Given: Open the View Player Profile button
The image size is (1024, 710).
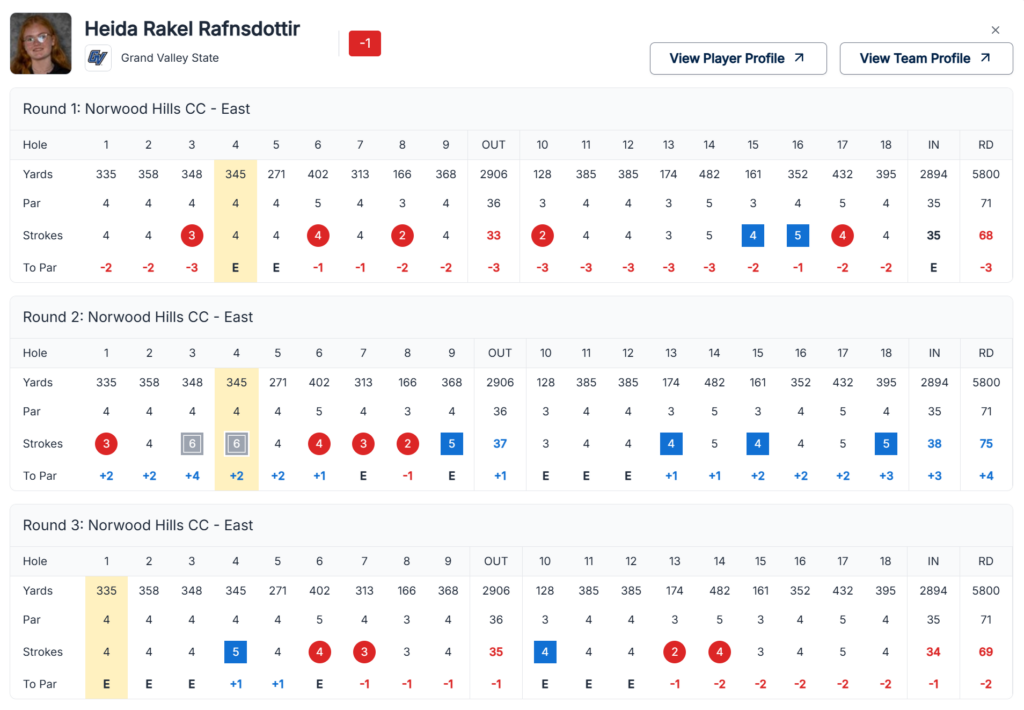Looking at the screenshot, I should pyautogui.click(x=738, y=58).
